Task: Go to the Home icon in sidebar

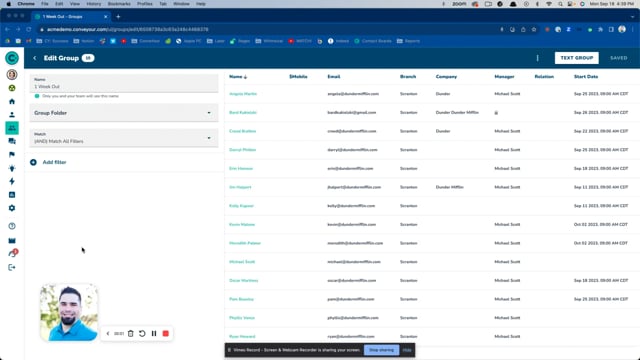Action: (x=12, y=101)
